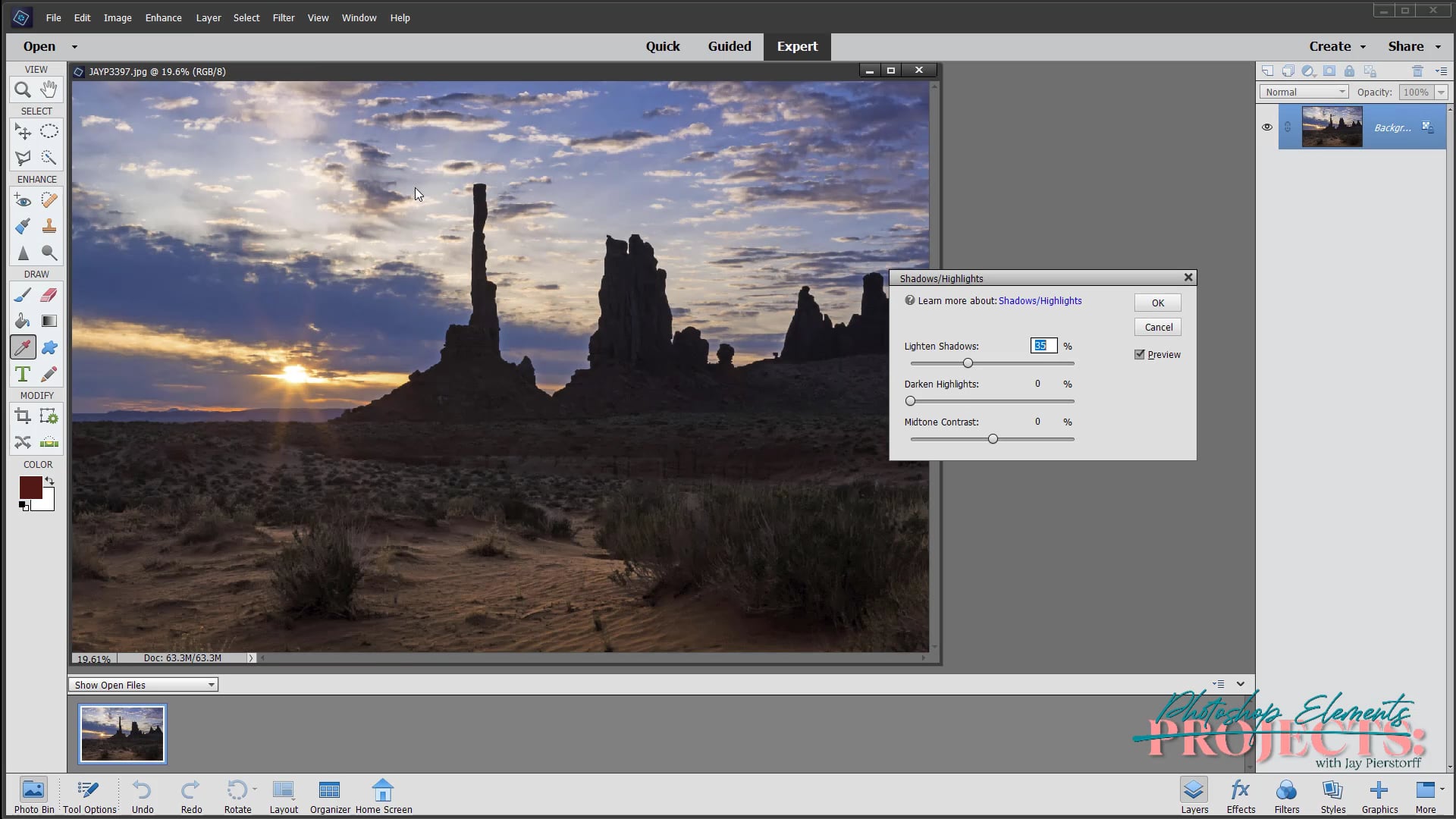The width and height of the screenshot is (1456, 819).
Task: Open the Organizer
Action: [x=330, y=797]
